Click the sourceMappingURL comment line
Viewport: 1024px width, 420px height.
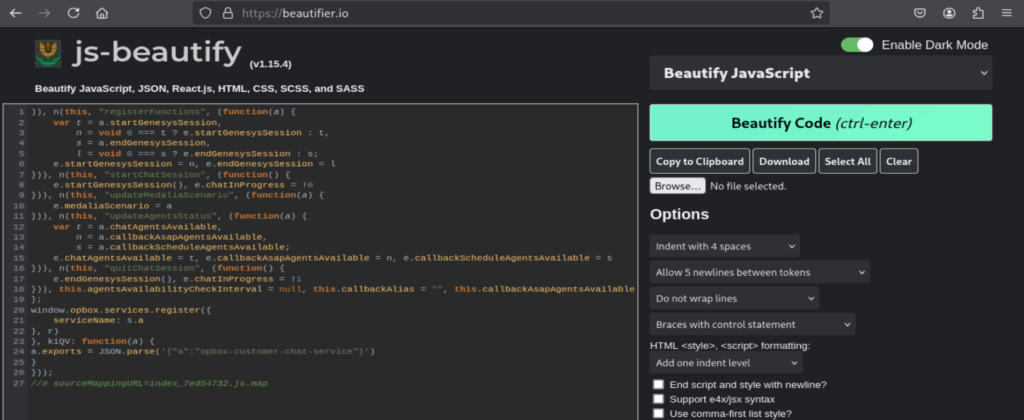(x=150, y=383)
